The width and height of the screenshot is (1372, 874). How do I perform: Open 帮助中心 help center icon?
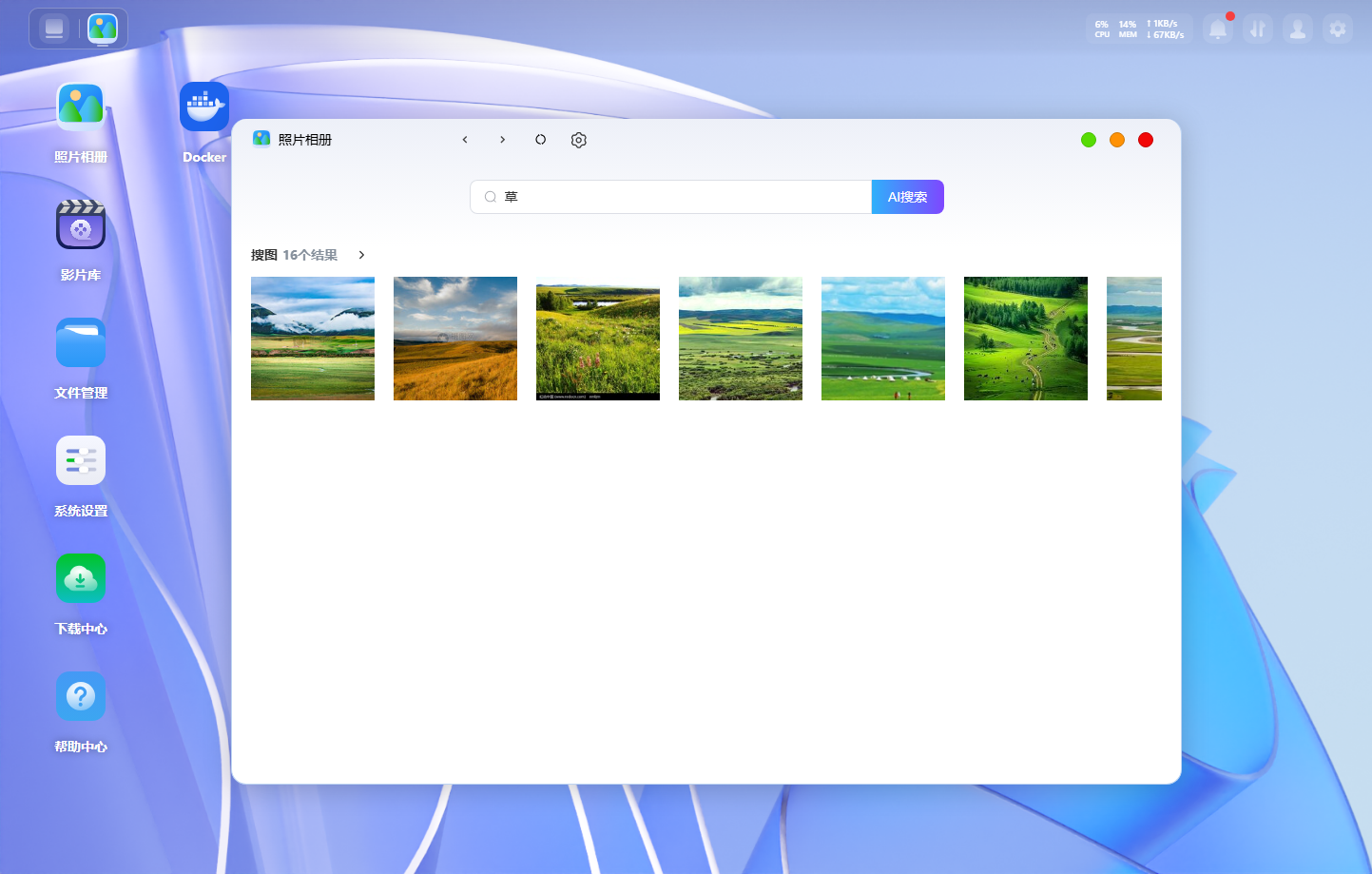tap(81, 696)
